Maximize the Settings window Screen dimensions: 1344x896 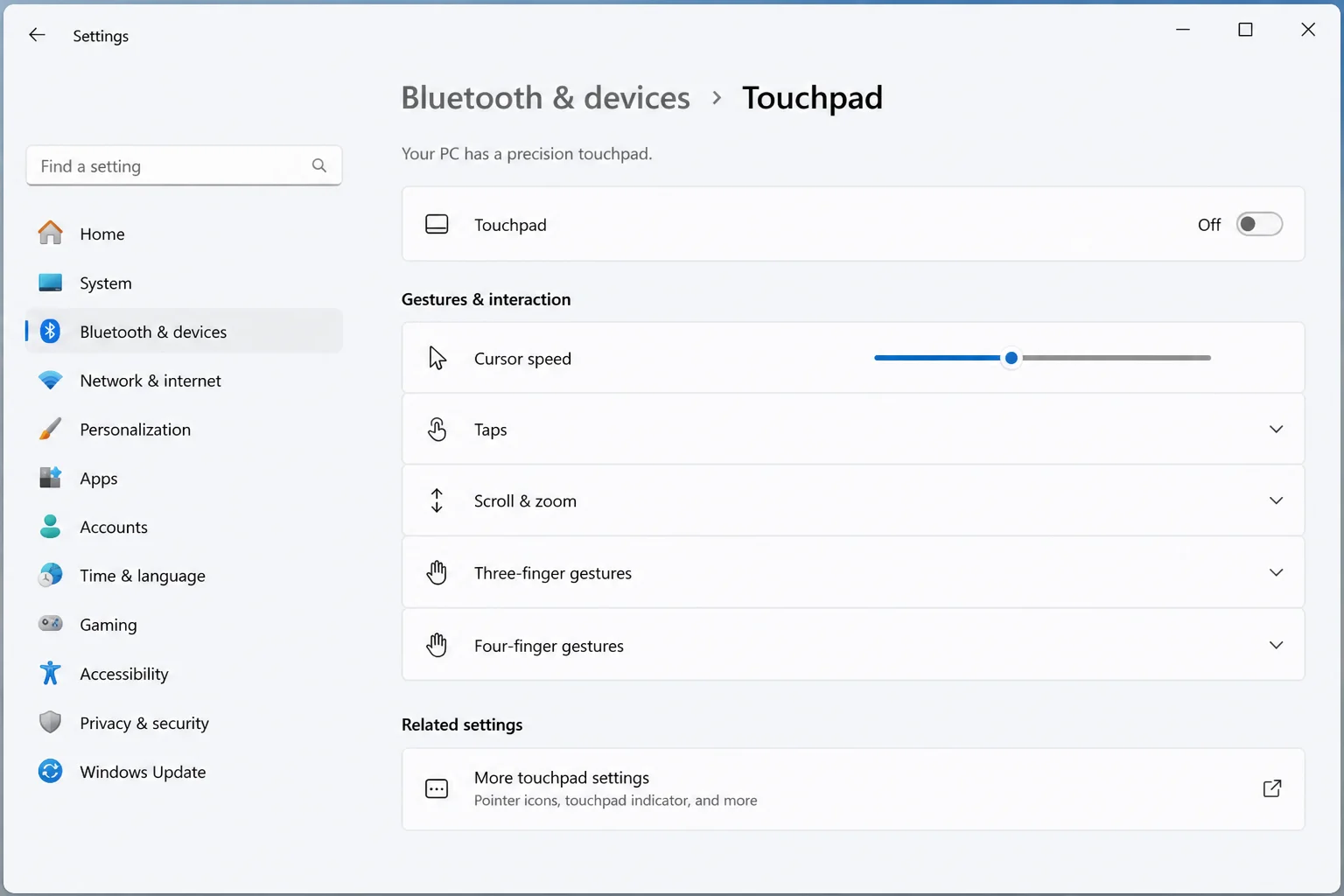click(1245, 30)
